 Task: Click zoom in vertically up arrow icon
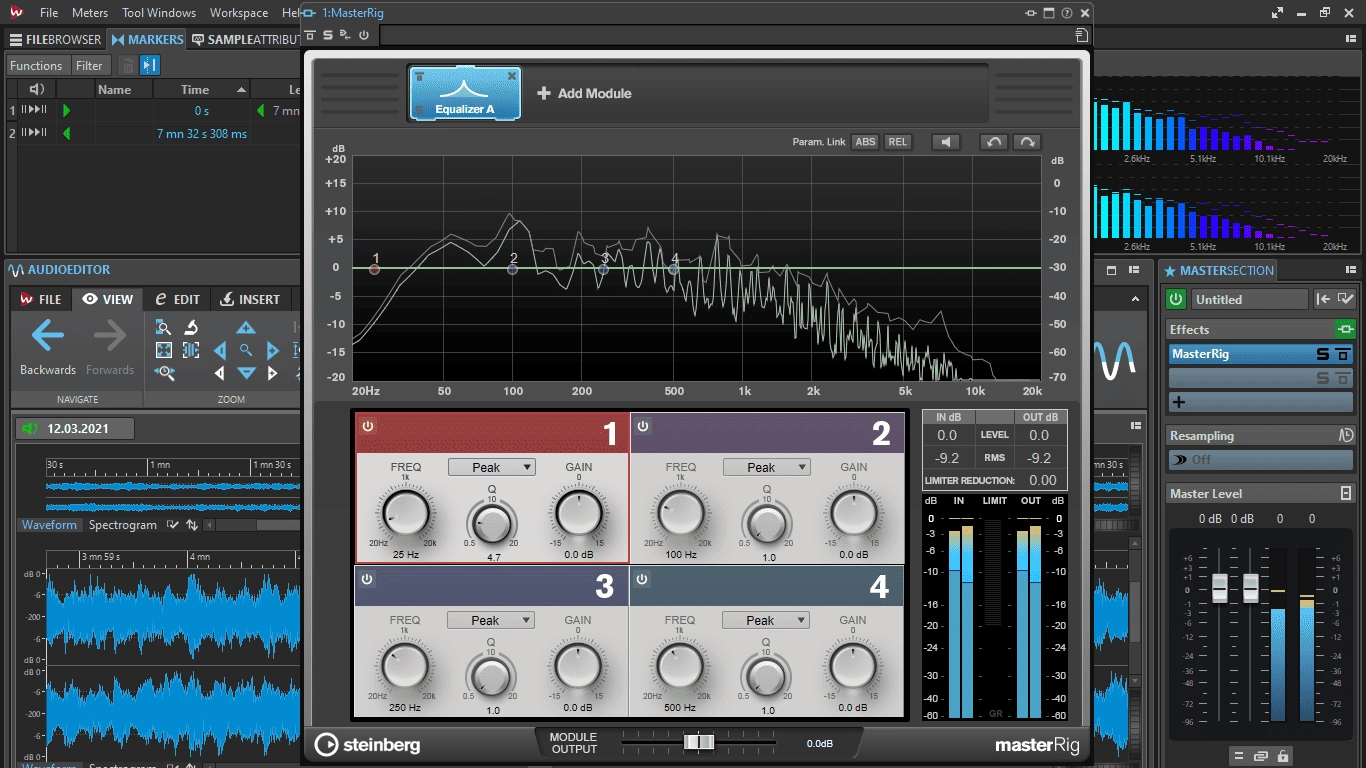click(246, 328)
